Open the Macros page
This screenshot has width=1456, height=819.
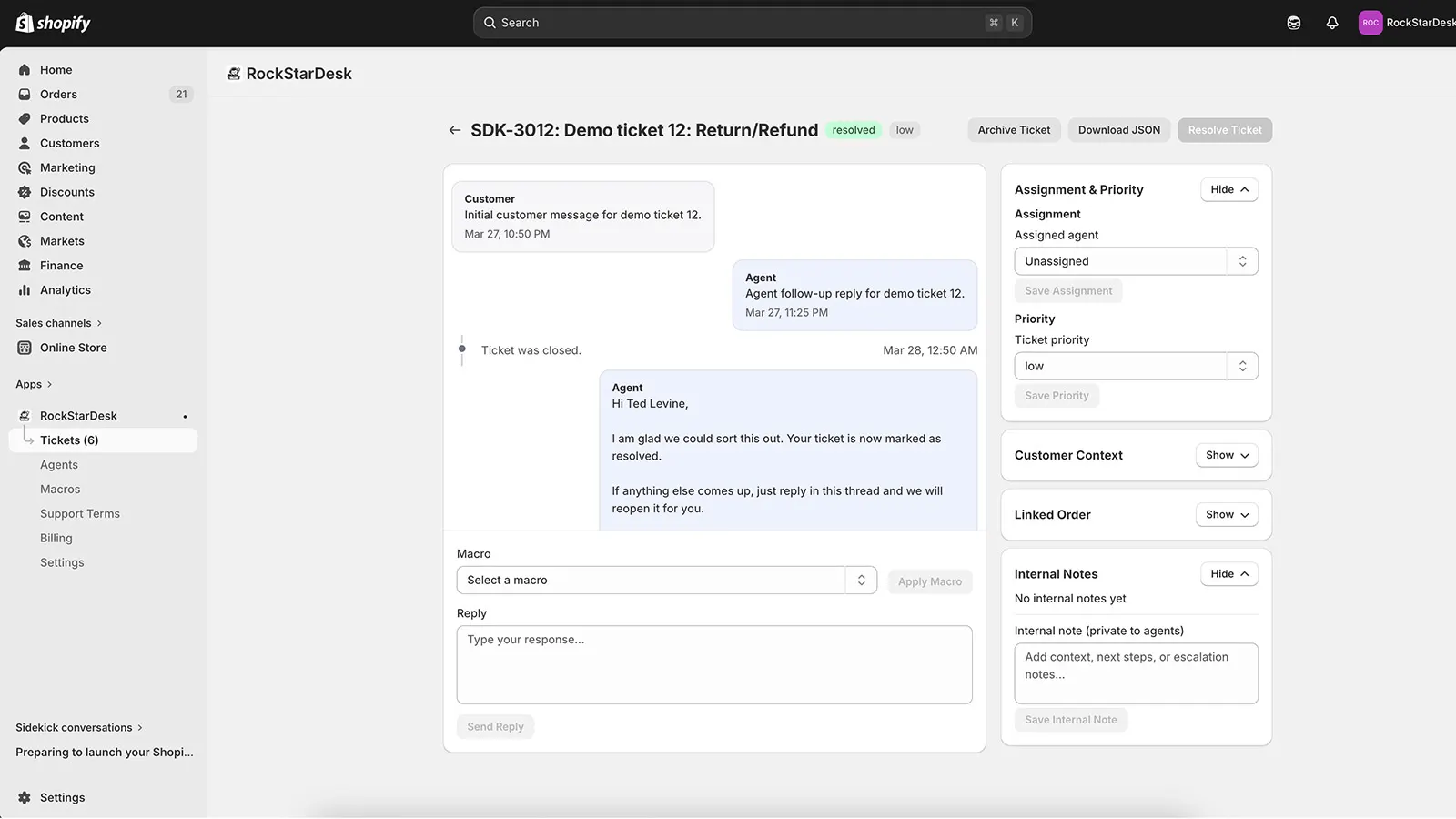60,490
